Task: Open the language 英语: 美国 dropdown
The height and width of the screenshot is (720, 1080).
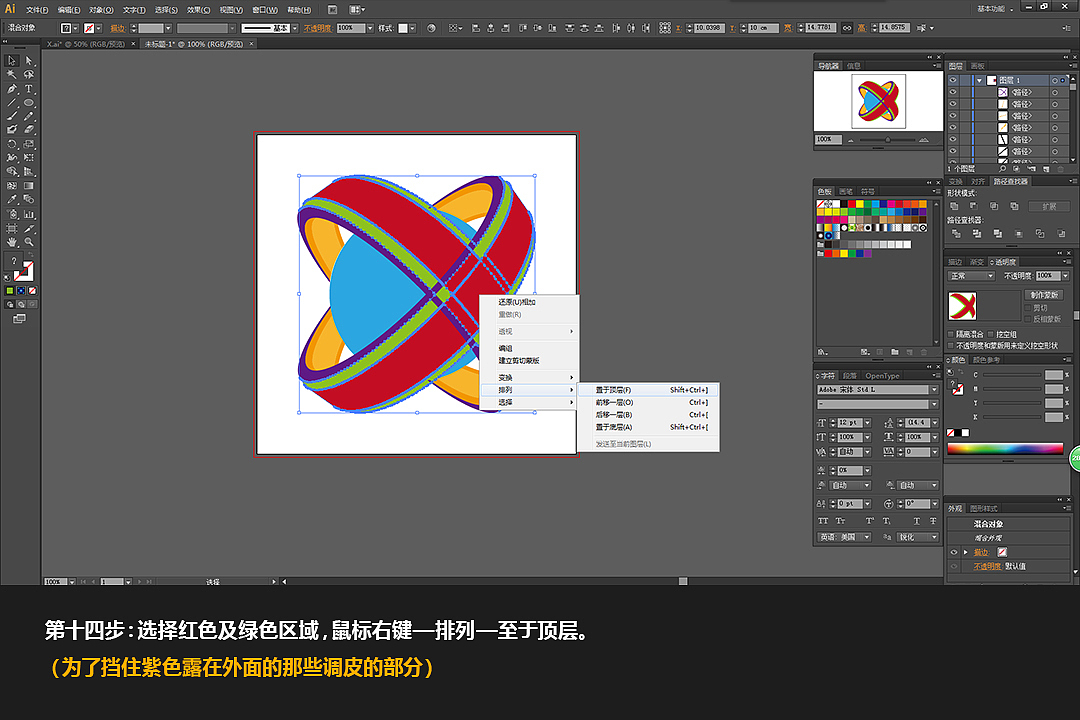Action: point(845,537)
